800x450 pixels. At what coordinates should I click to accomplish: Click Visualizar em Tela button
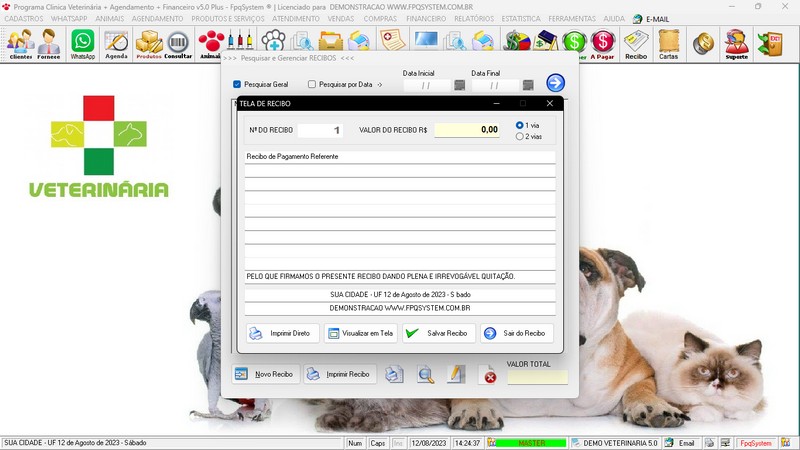(361, 333)
